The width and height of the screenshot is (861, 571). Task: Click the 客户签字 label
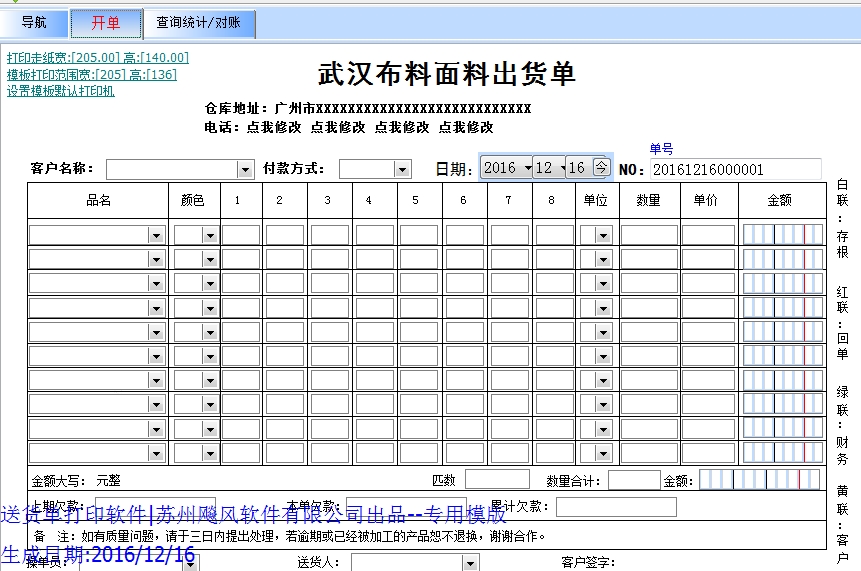click(588, 562)
